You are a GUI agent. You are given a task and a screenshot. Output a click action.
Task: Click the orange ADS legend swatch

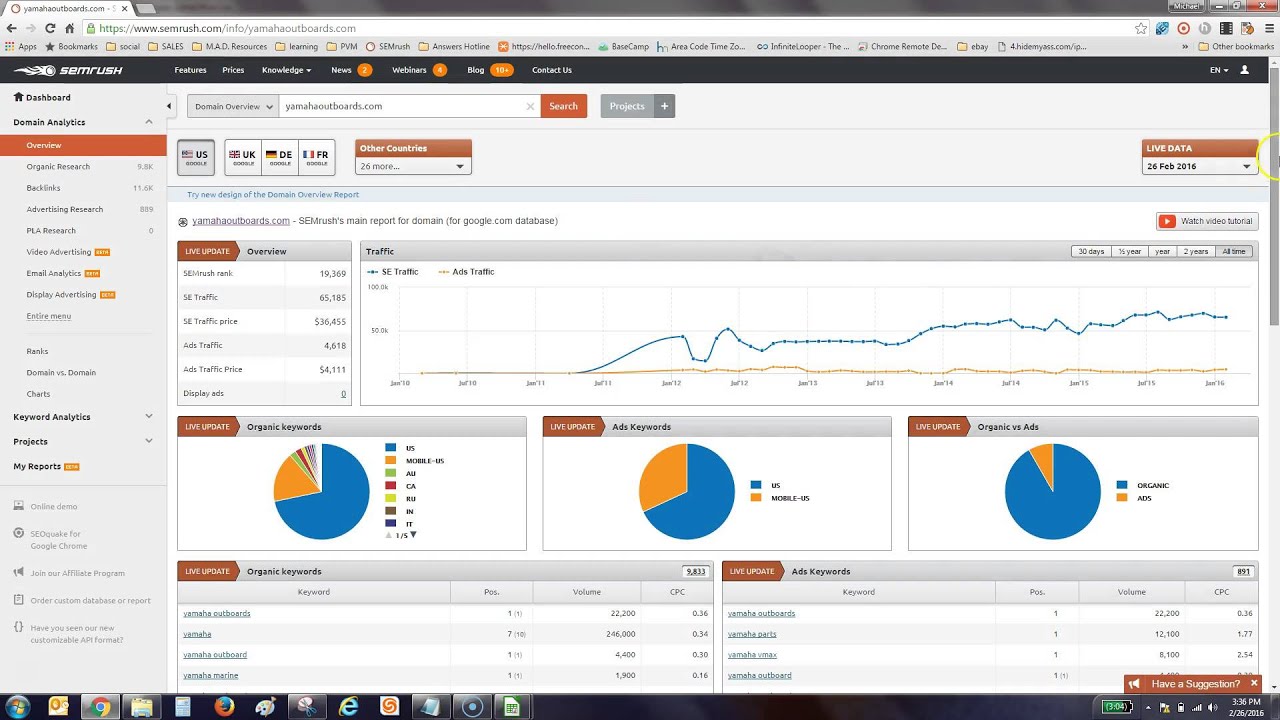1122,498
